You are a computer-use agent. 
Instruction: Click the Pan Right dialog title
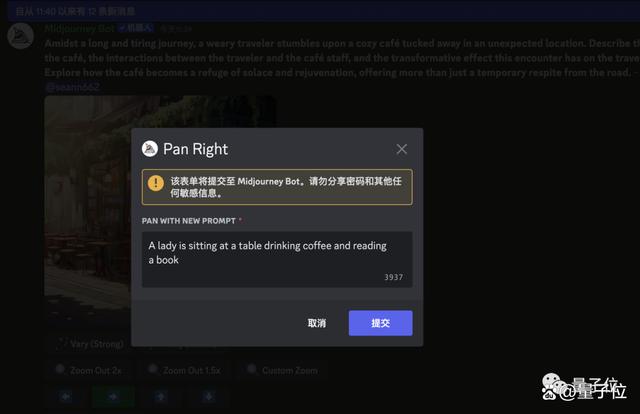tap(196, 149)
